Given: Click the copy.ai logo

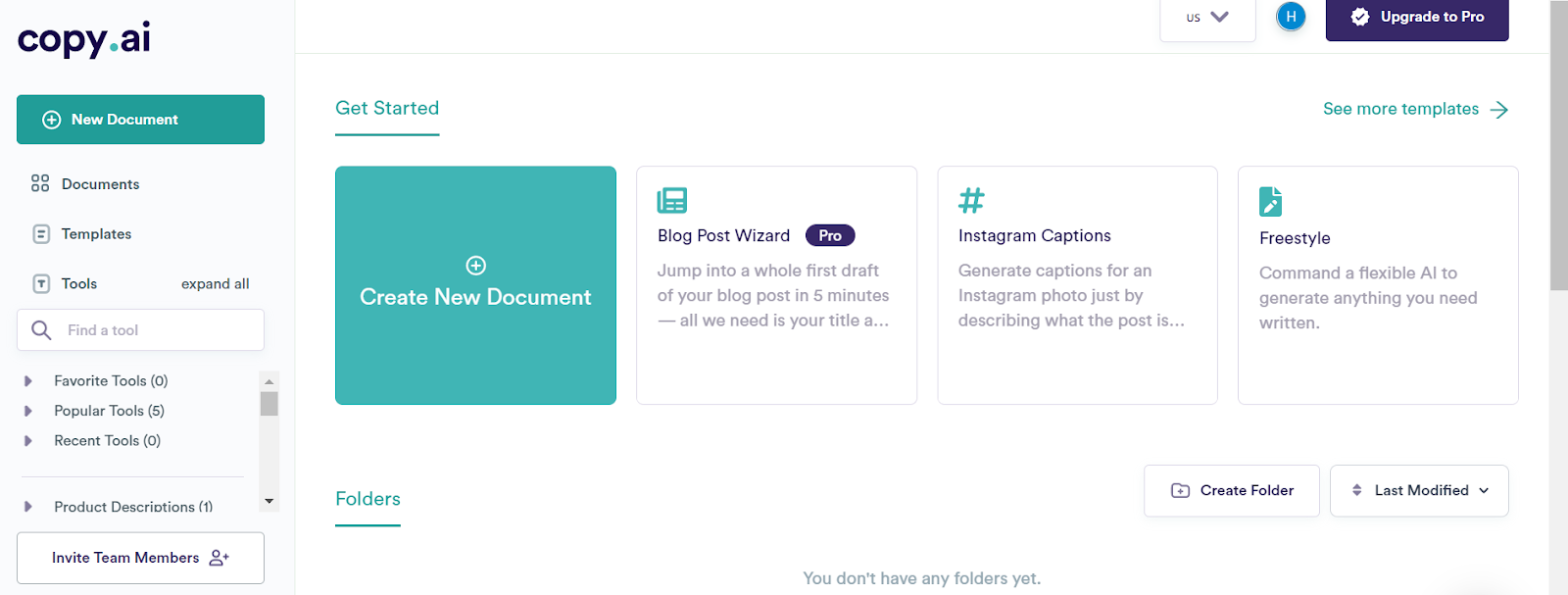Looking at the screenshot, I should click(84, 39).
